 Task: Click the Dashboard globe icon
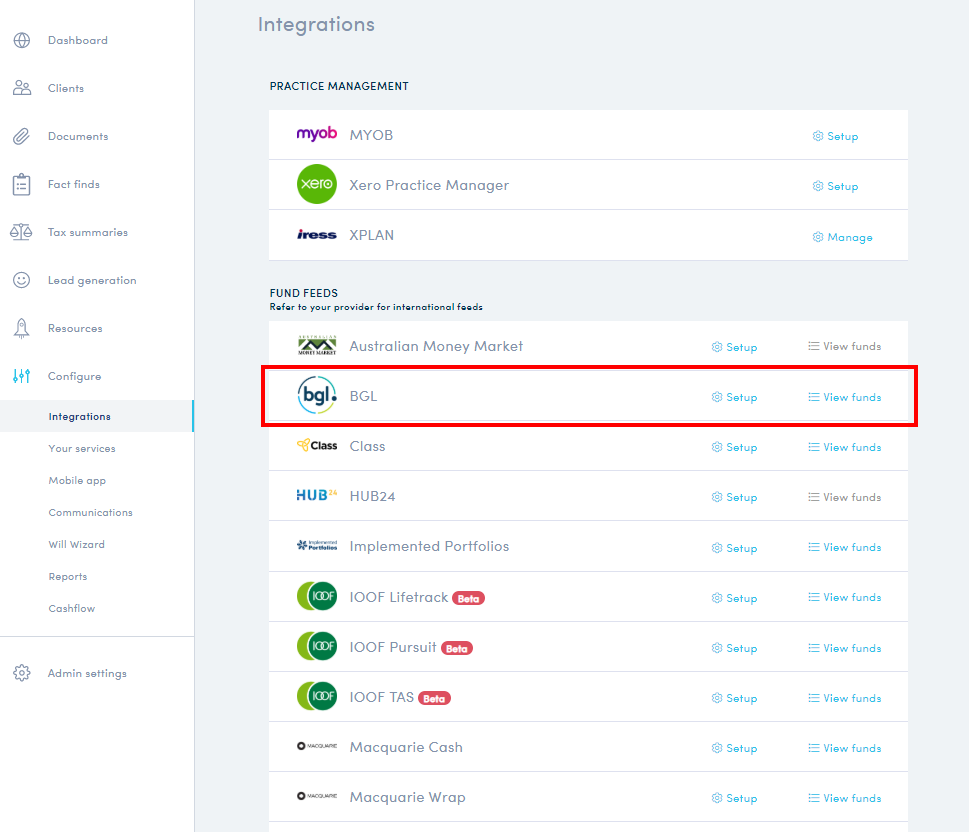(x=22, y=40)
